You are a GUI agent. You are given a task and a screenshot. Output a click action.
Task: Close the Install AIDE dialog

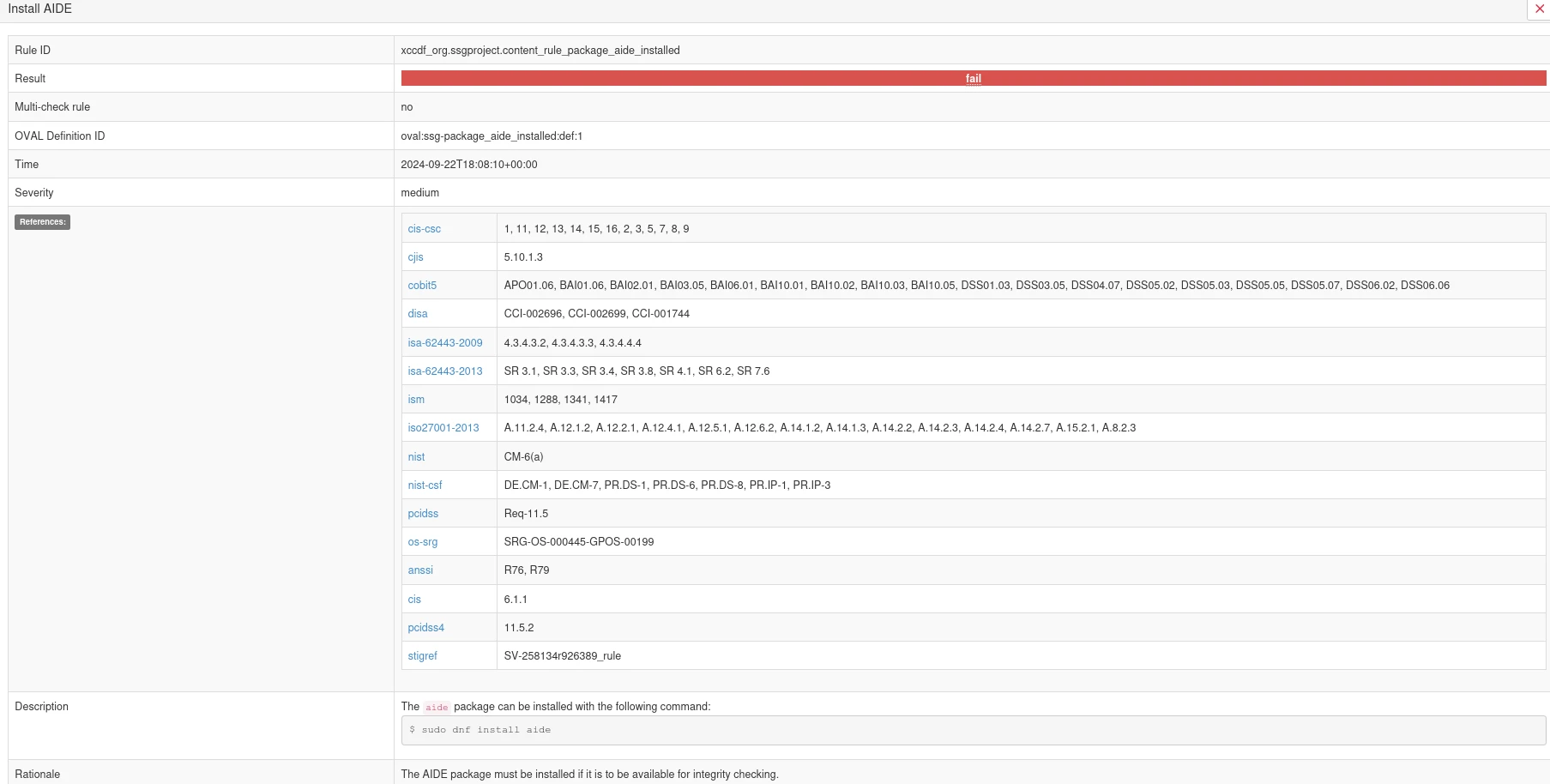(1539, 9)
